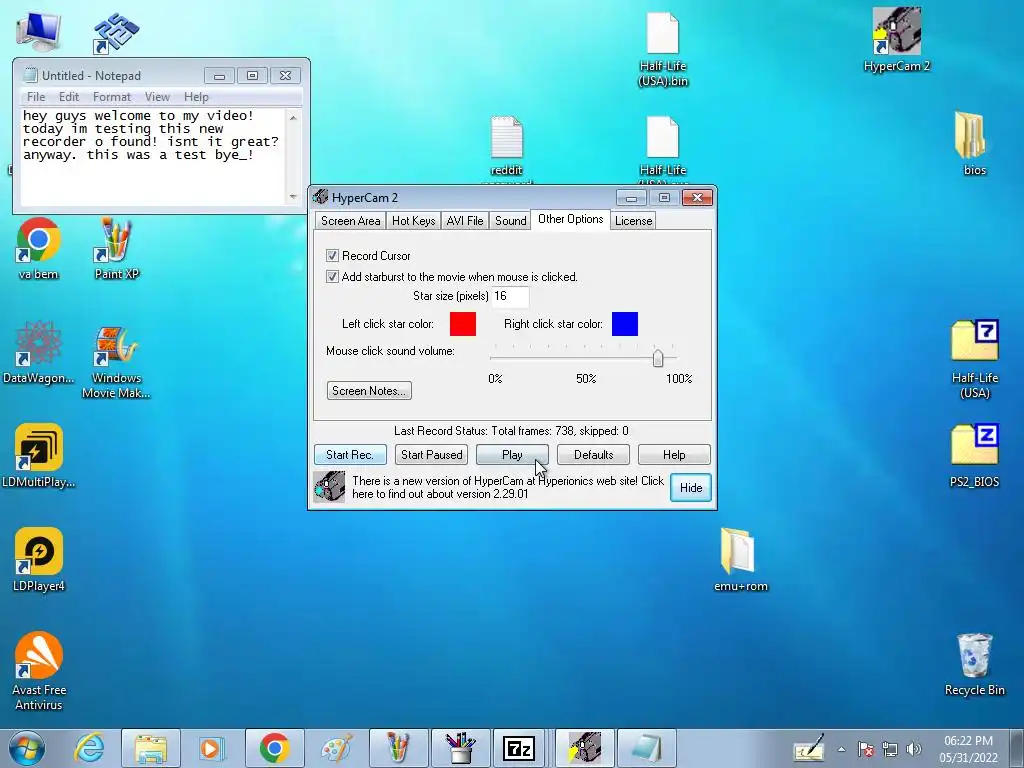Switch to HyperCam taskbar button
Viewport: 1024px width, 768px height.
pos(585,748)
